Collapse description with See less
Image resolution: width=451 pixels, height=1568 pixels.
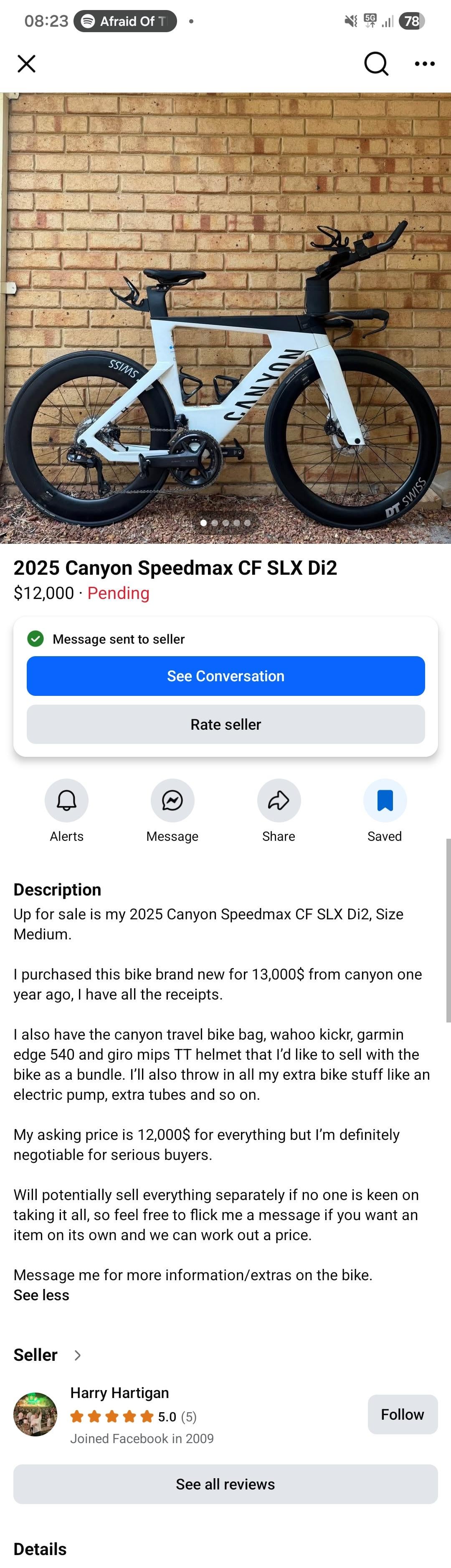pyautogui.click(x=41, y=1295)
